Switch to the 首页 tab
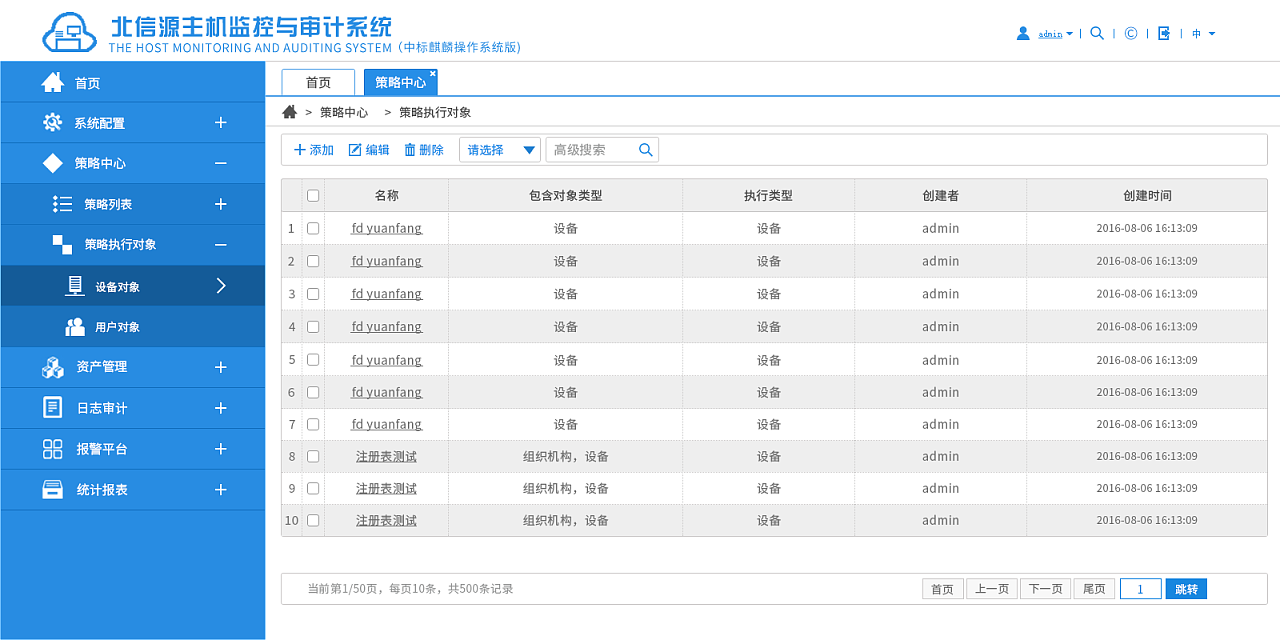Image resolution: width=1280 pixels, height=640 pixels. tap(317, 82)
